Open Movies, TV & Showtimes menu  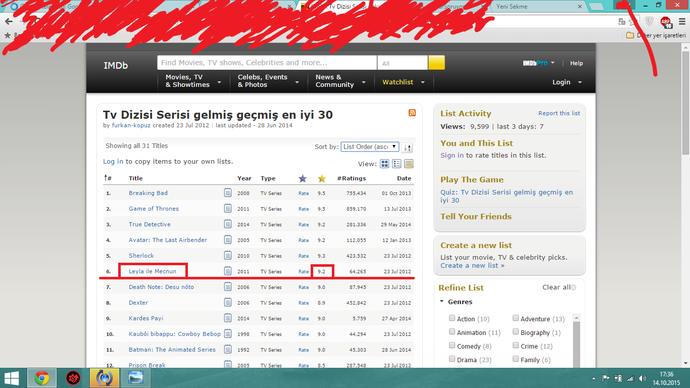[x=193, y=81]
